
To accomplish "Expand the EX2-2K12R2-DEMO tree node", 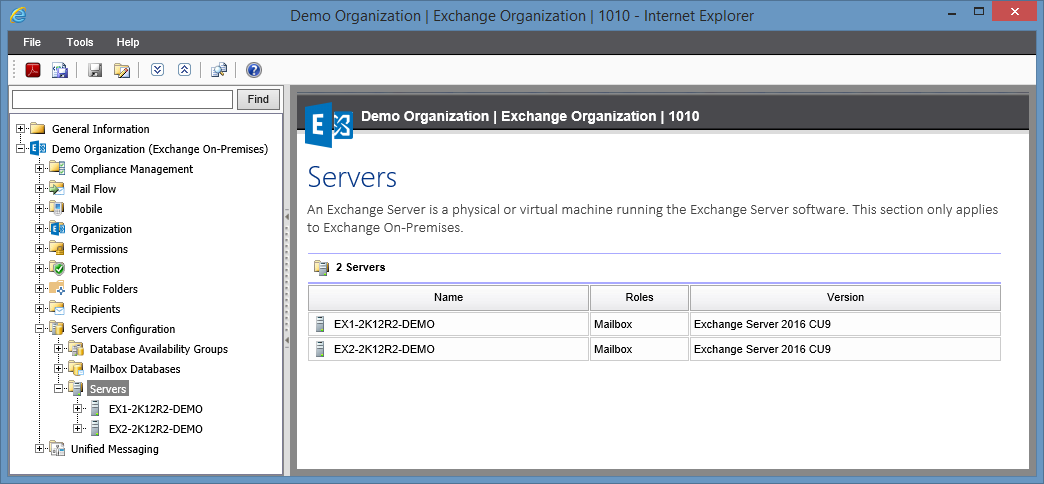I will tap(78, 428).
